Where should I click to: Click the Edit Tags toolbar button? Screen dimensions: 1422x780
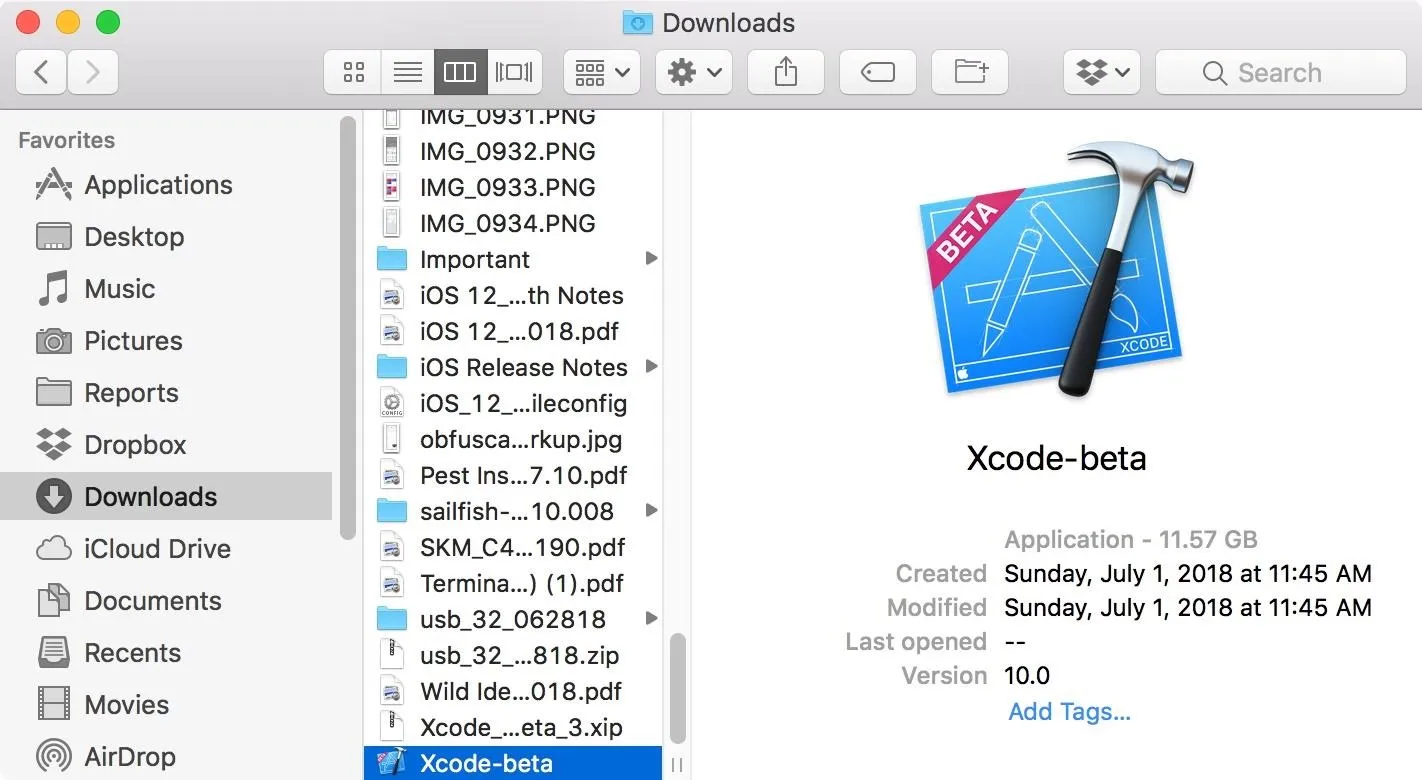(878, 72)
